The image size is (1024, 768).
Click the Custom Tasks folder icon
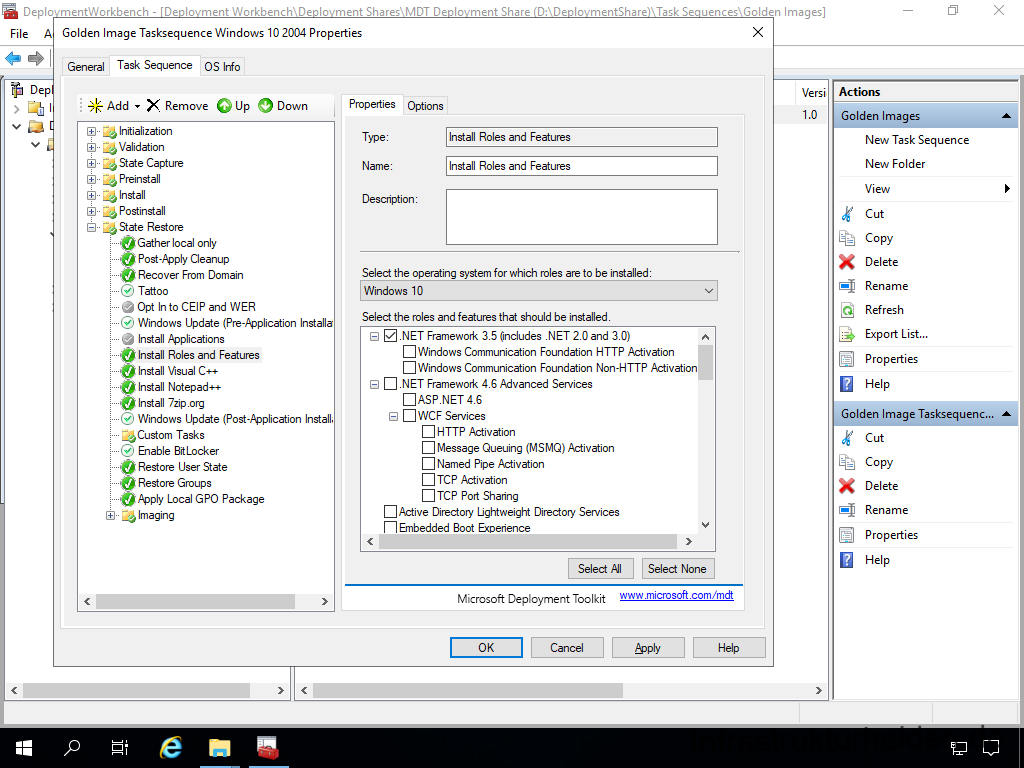click(128, 435)
